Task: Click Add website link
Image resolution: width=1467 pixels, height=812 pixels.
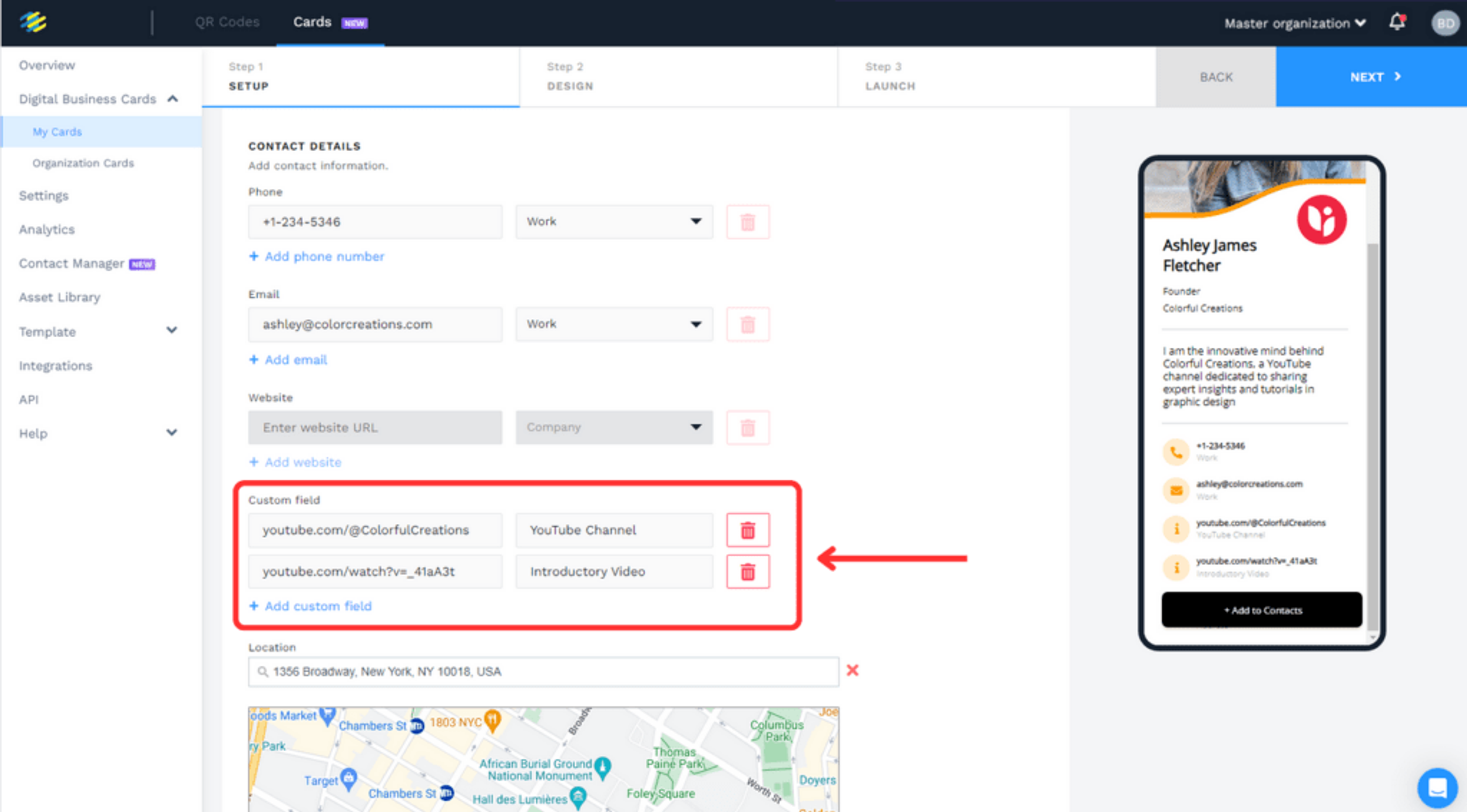Action: tap(295, 463)
